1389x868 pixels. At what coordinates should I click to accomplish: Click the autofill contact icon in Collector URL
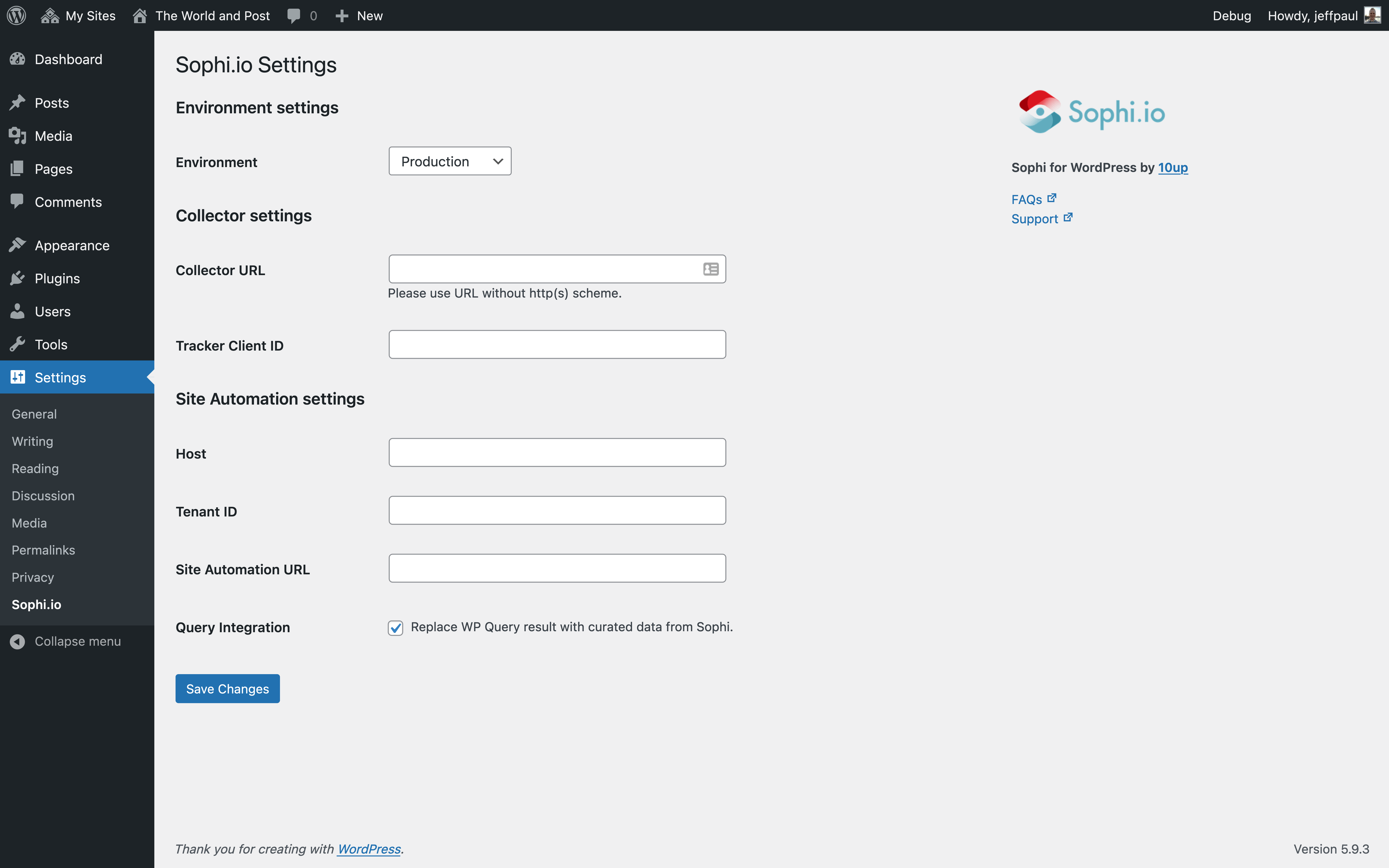click(x=711, y=269)
